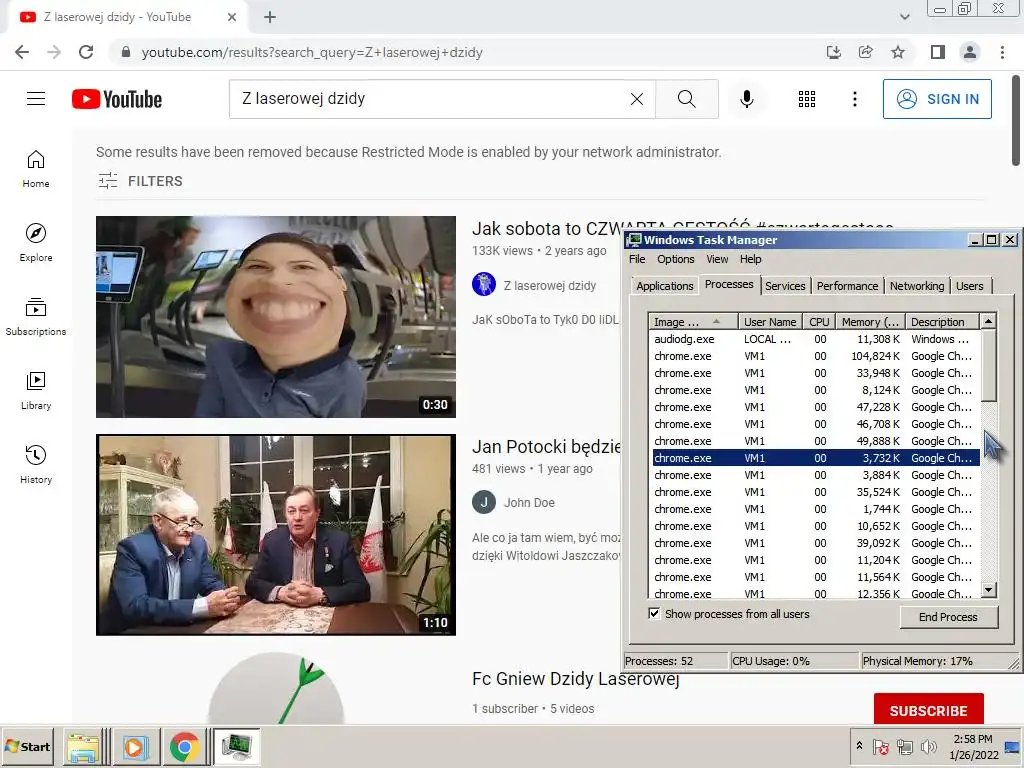Click the address bar URL
This screenshot has width=1024, height=768.
point(312,52)
